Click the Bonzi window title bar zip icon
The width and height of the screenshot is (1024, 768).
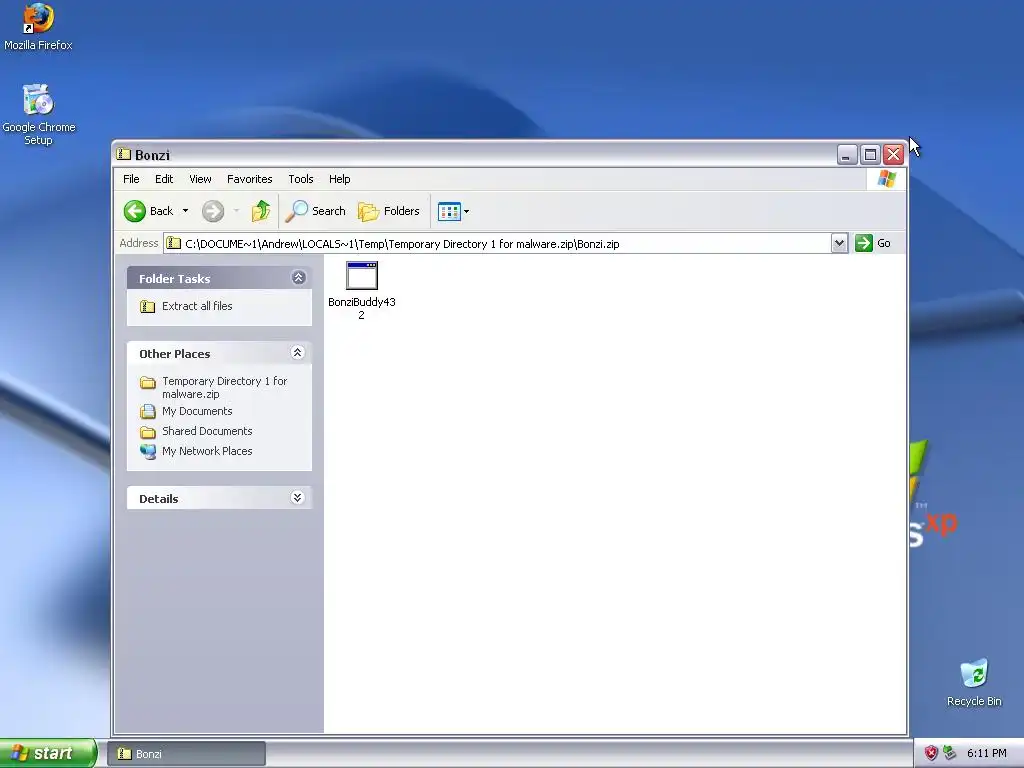[x=123, y=154]
